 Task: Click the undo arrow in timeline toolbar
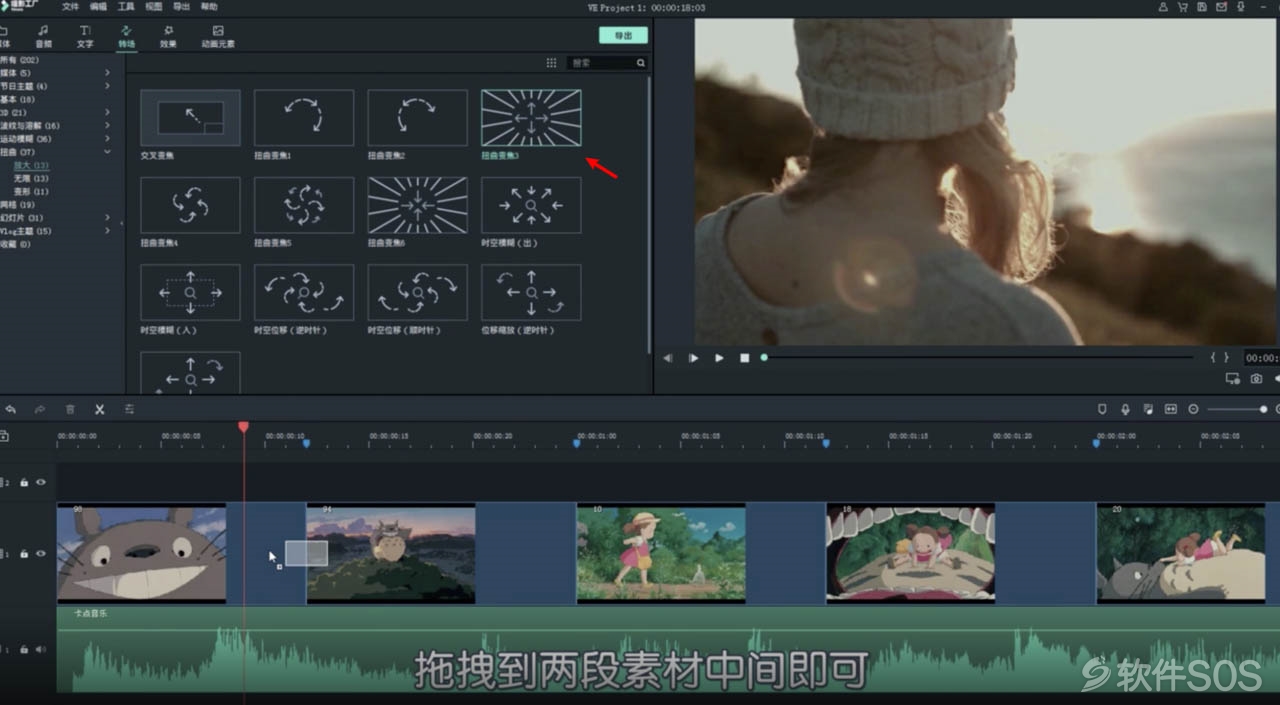tap(10, 409)
